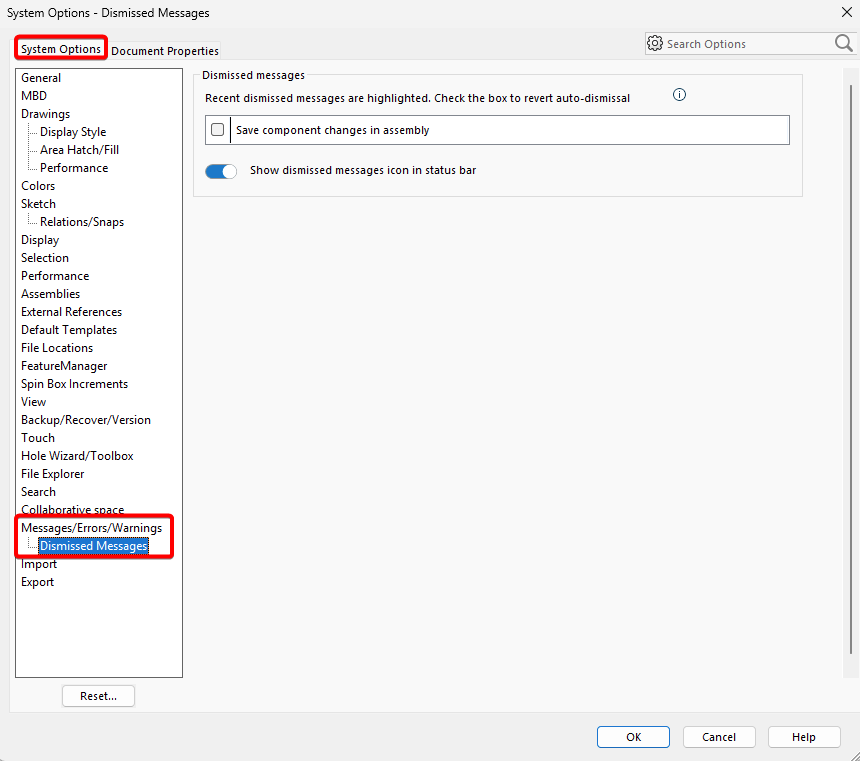Open Area Hatch/Fill settings
860x761 pixels.
pos(80,150)
